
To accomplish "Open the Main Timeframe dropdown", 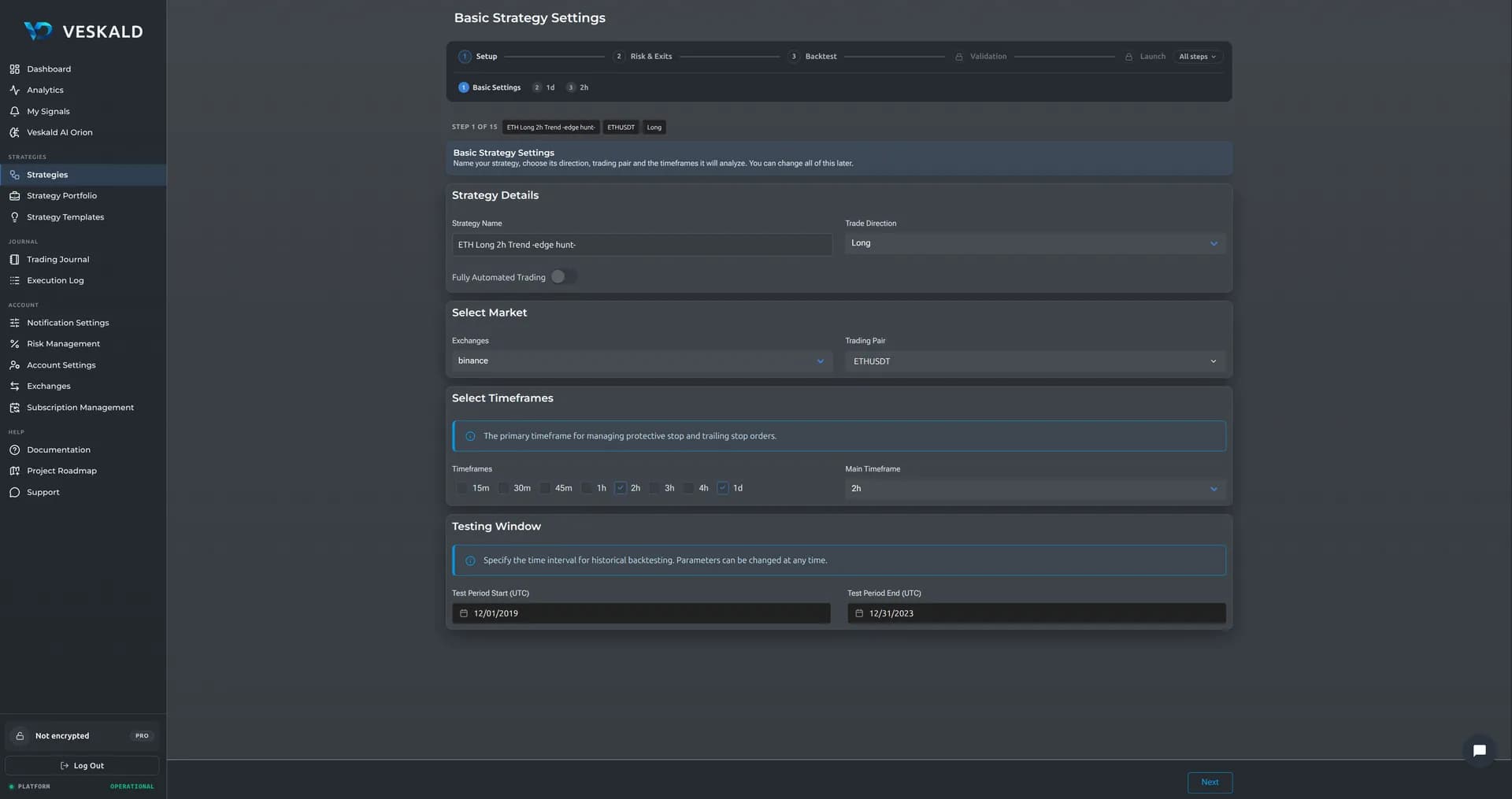I will tap(1035, 489).
